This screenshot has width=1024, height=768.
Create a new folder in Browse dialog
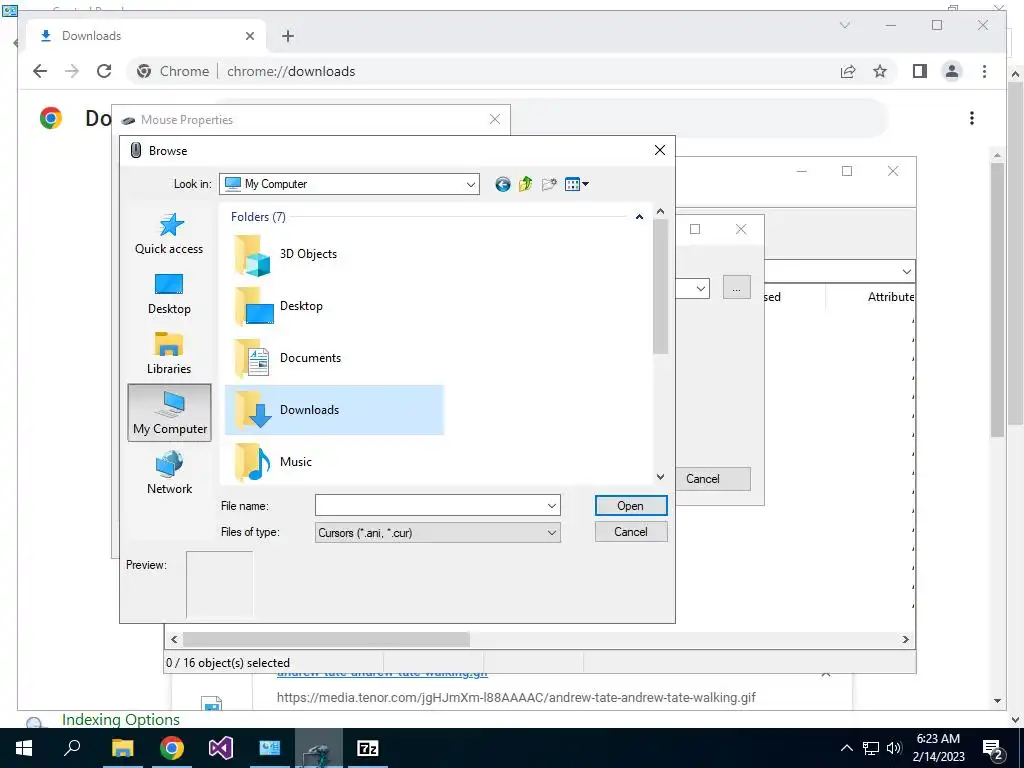(549, 184)
